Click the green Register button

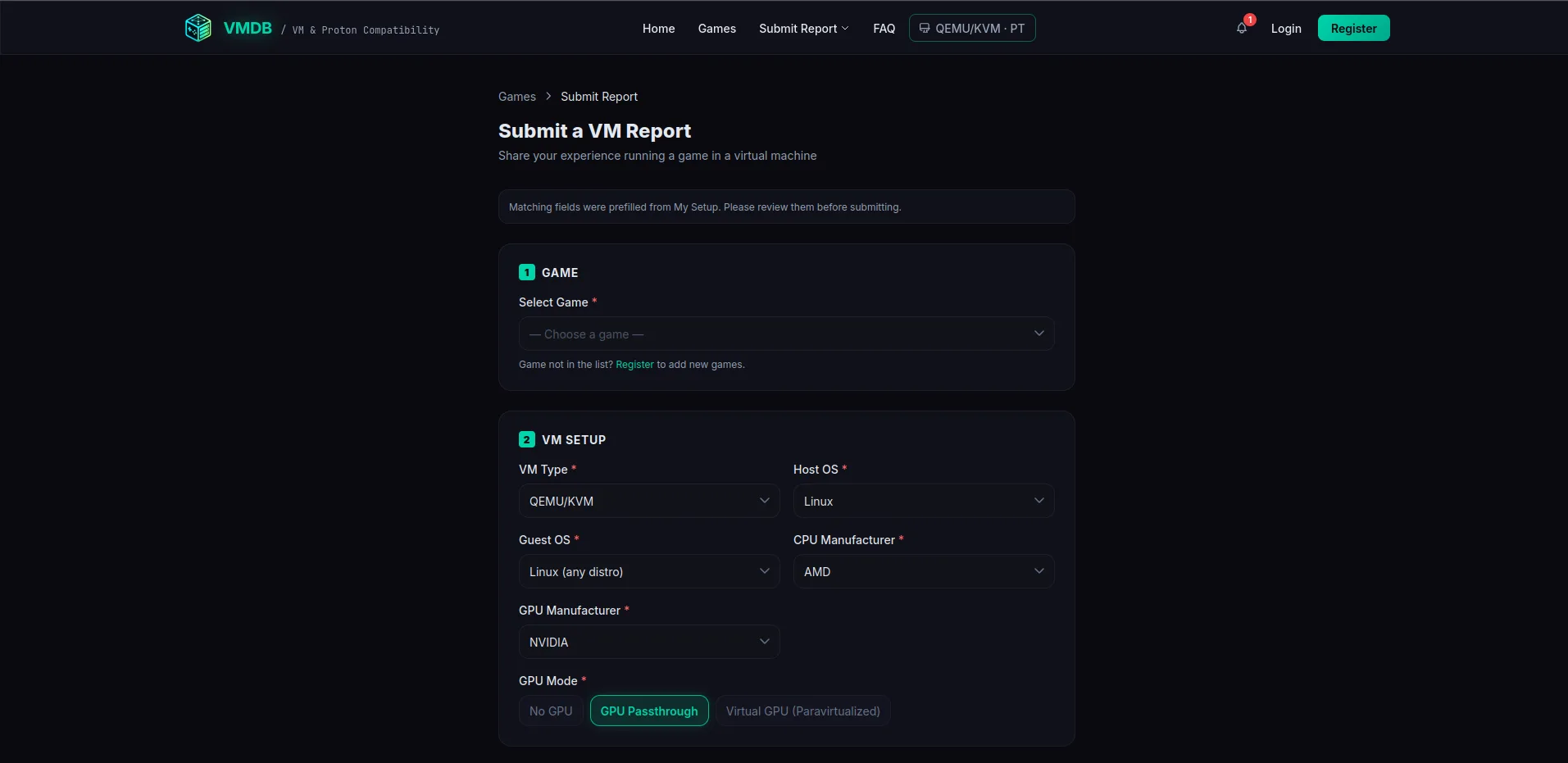point(1354,29)
